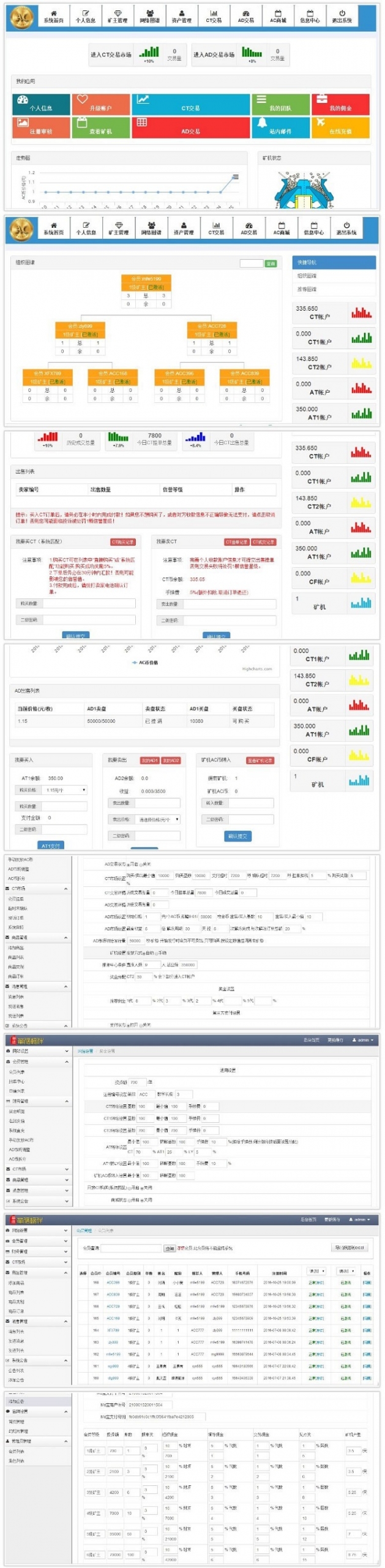Click 推荐图谱 in the 快捷导航 panel
The width and height of the screenshot is (385, 1568).
coord(307,289)
